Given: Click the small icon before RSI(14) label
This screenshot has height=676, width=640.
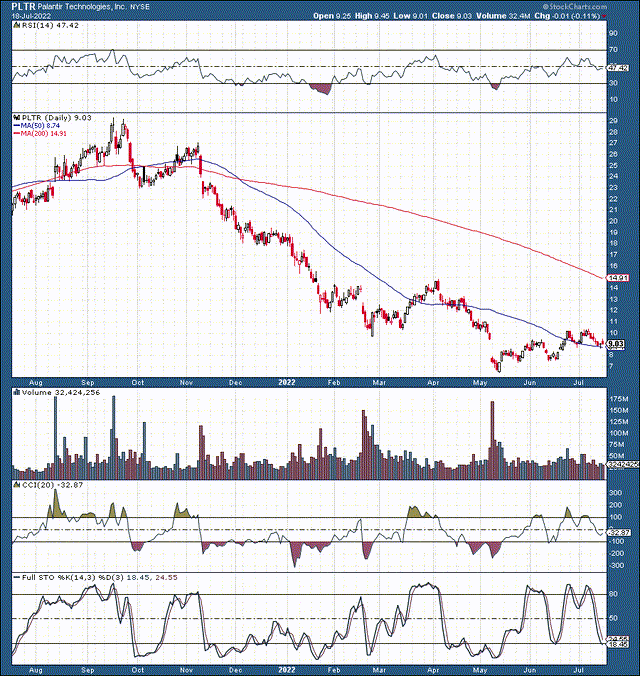Looking at the screenshot, I should pos(17,25).
